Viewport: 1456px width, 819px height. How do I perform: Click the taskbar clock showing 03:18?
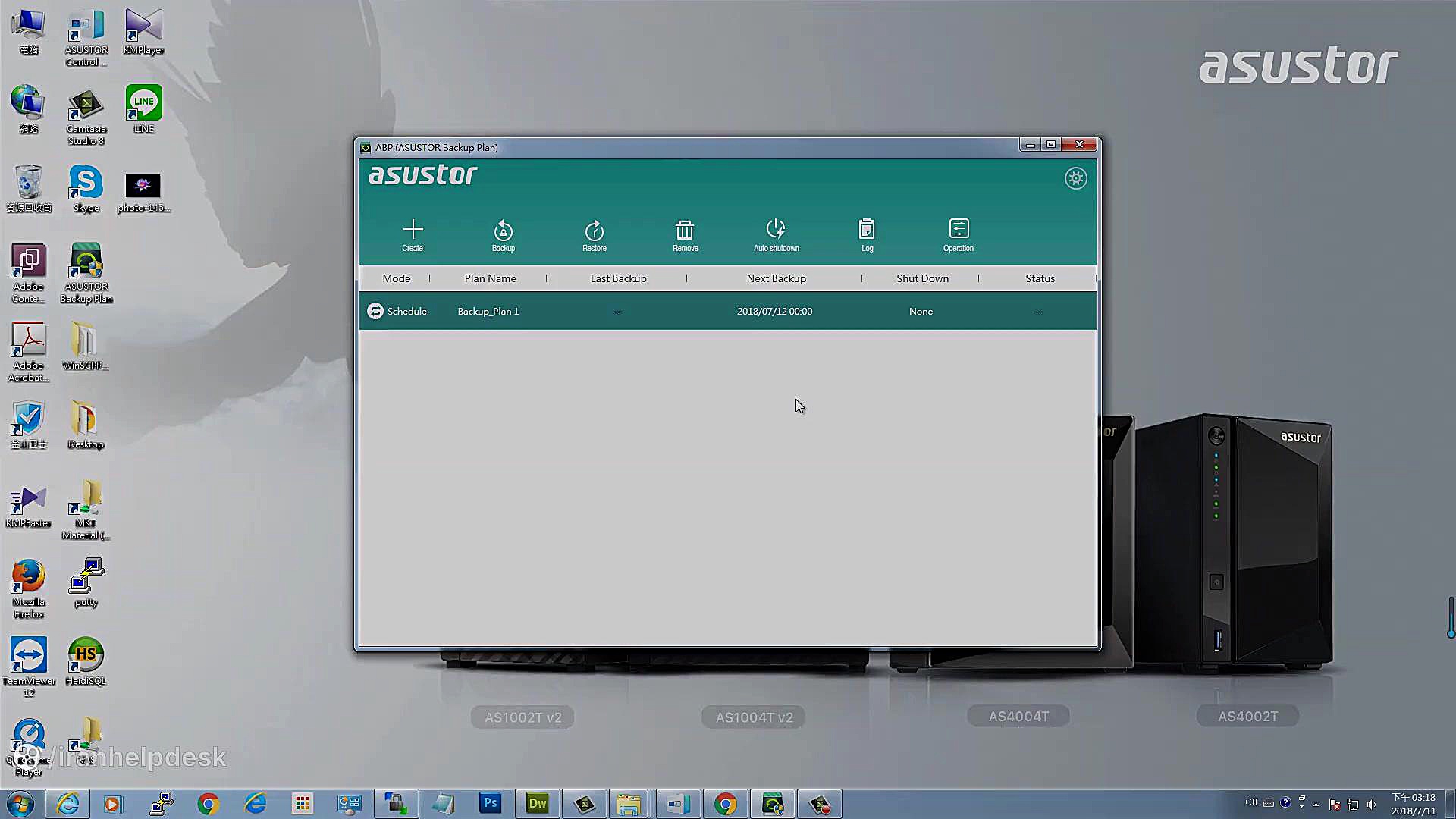point(1413,804)
